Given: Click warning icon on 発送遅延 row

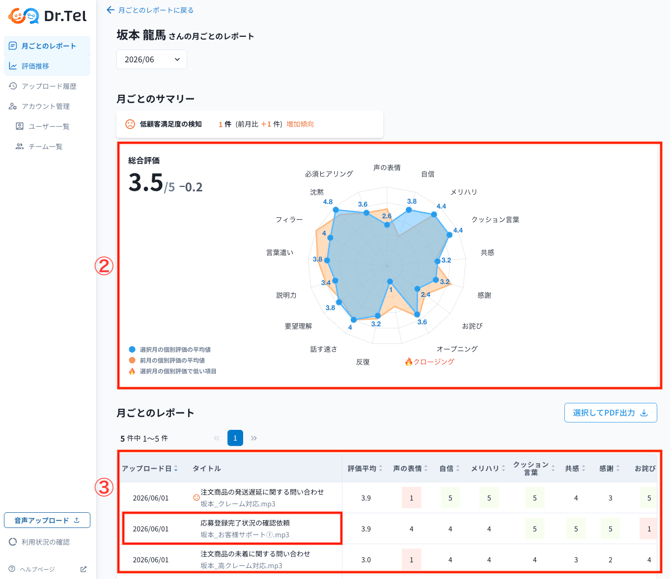Looking at the screenshot, I should coord(196,497).
